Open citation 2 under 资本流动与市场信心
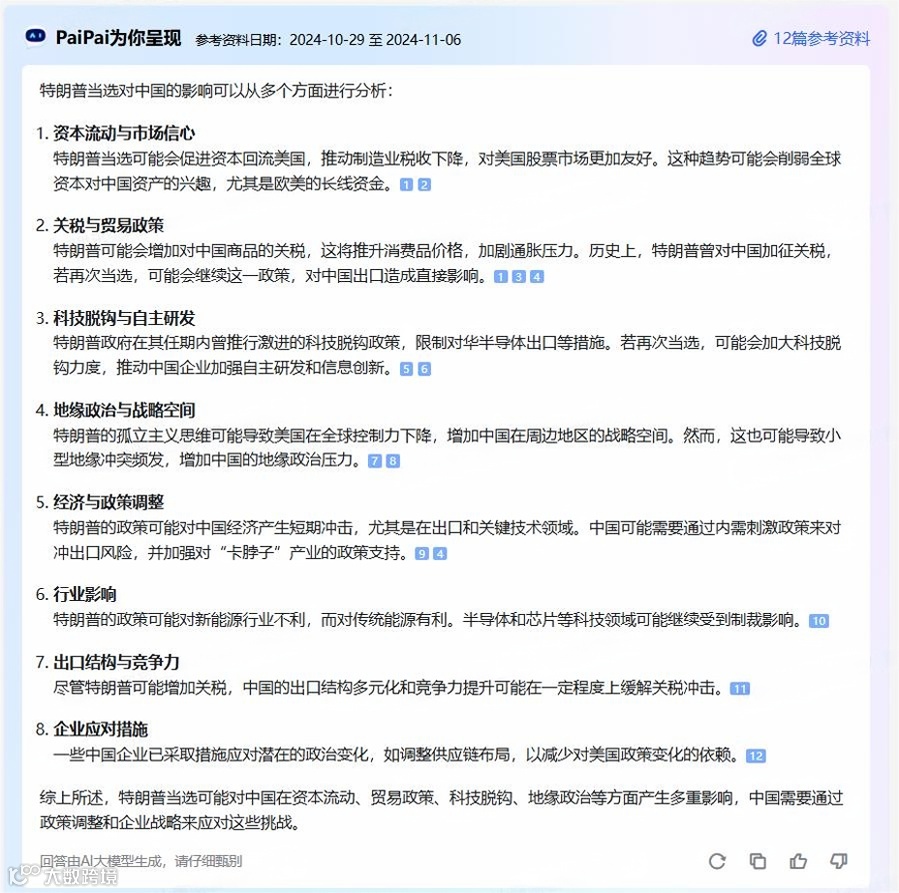Viewport: 899px width, 893px height. pos(424,185)
